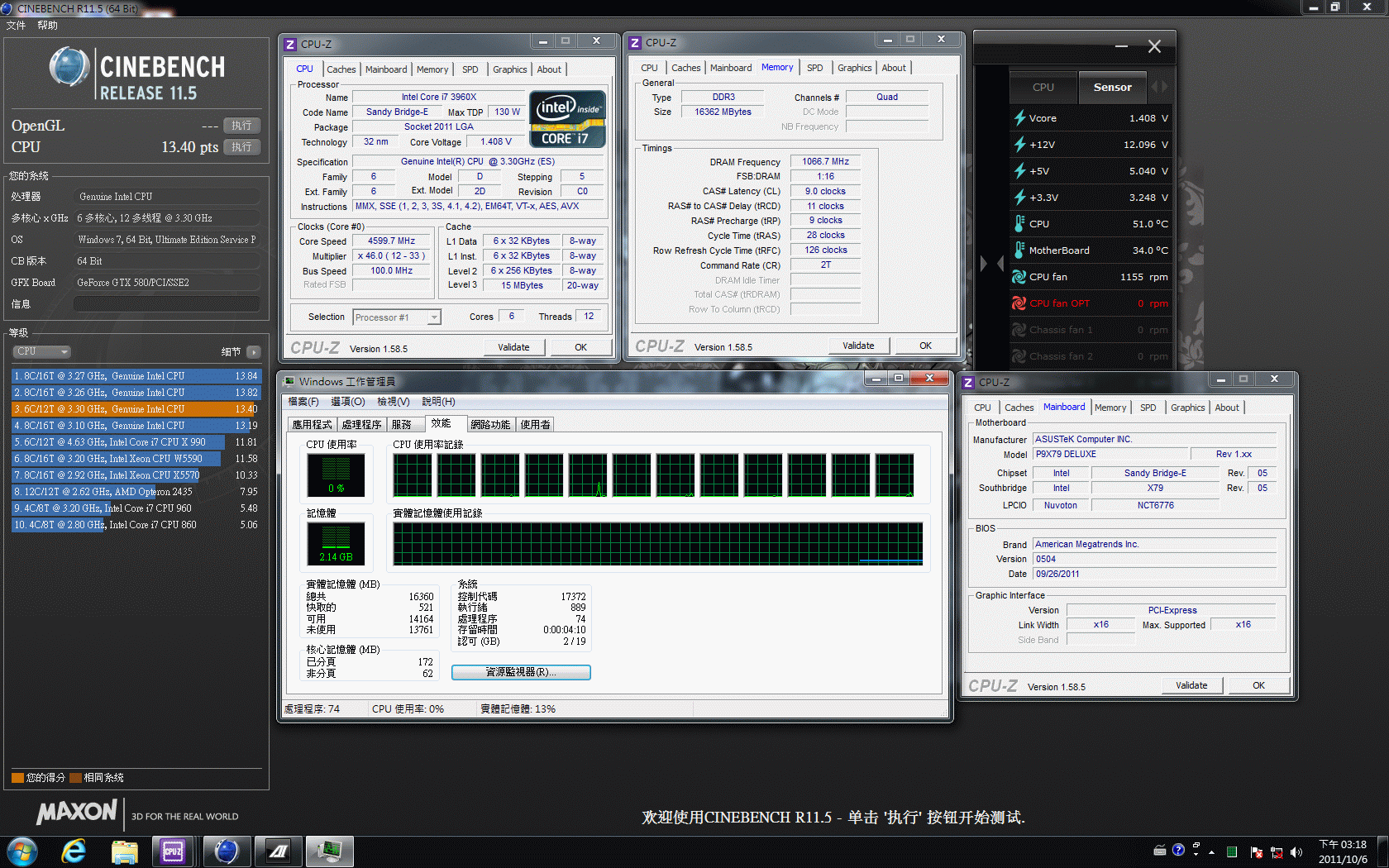Open the Processor #1 selection dropdown
The height and width of the screenshot is (868, 1389).
coord(397,317)
